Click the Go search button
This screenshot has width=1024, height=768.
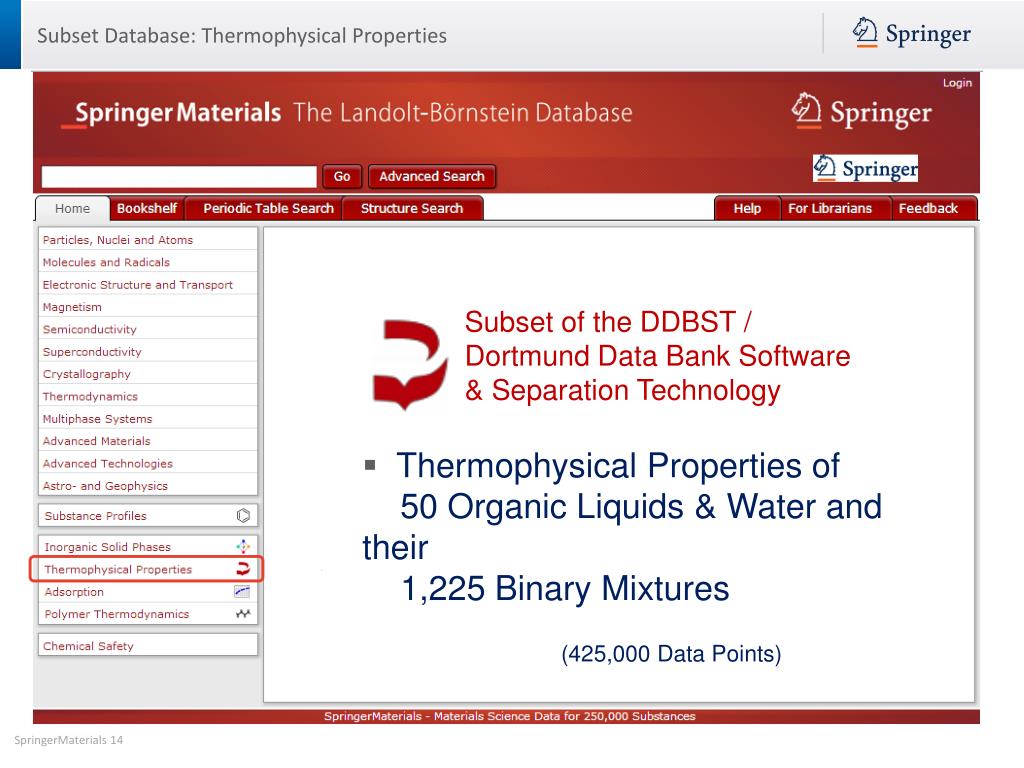pos(342,176)
